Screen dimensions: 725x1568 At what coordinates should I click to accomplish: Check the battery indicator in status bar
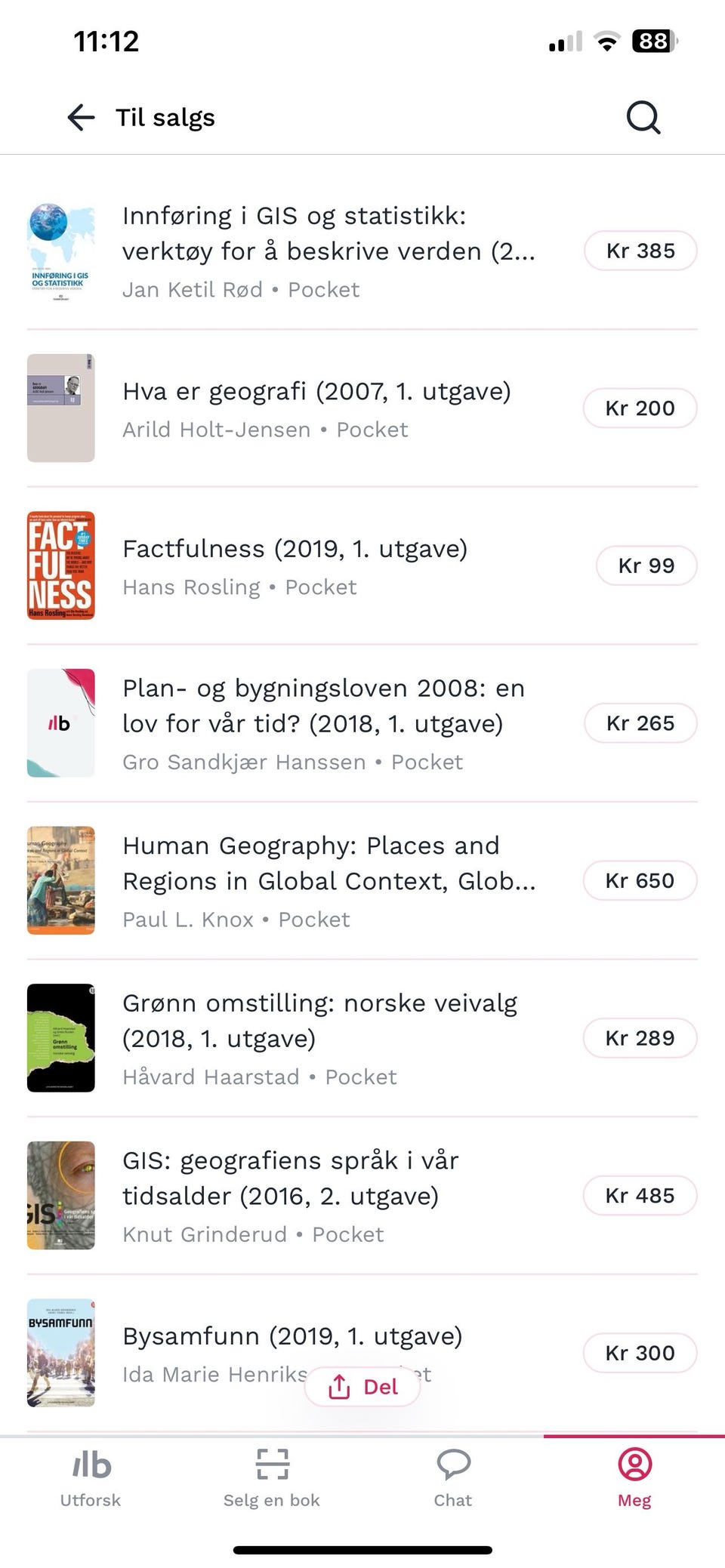tap(654, 41)
